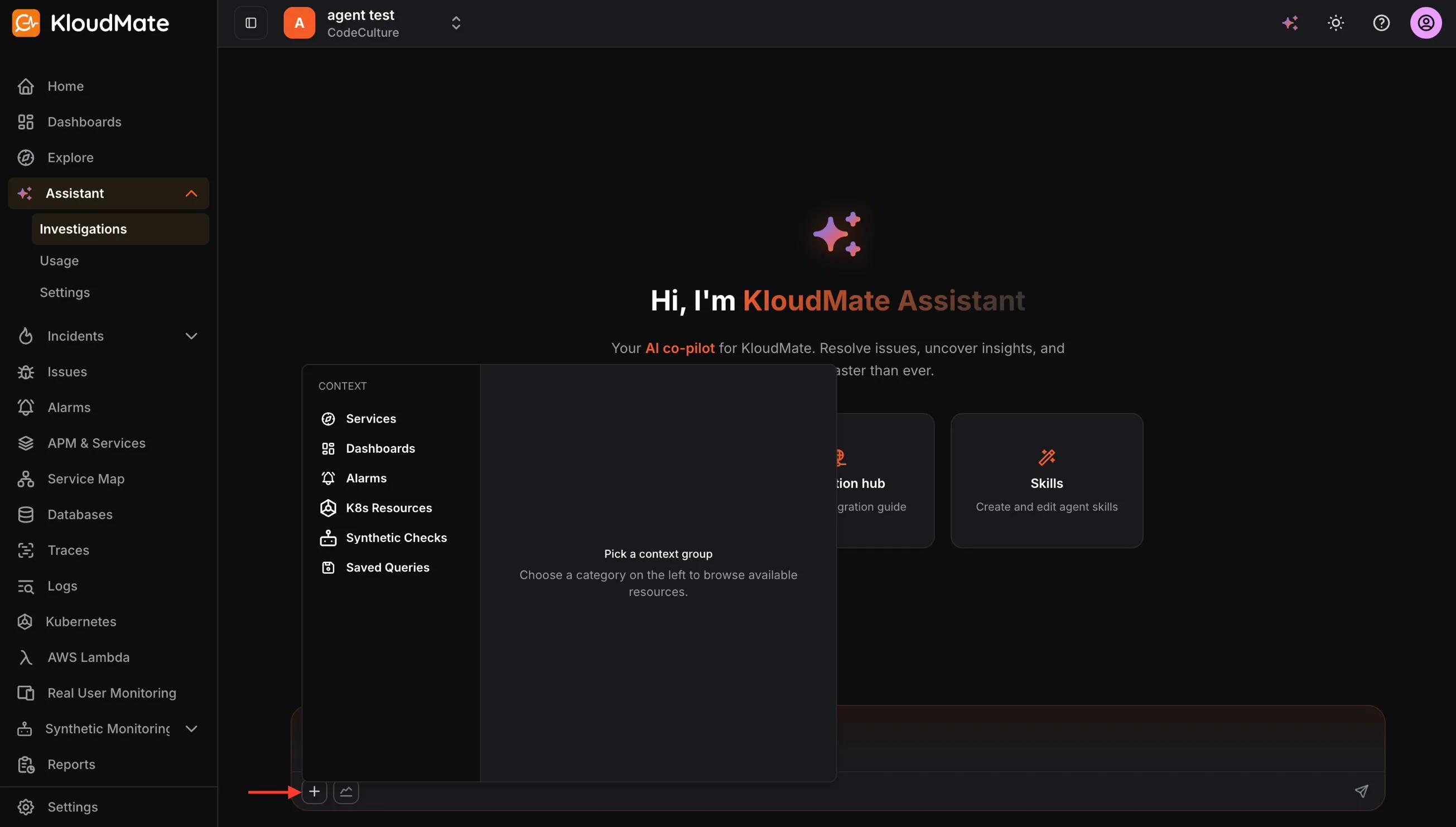This screenshot has height=827, width=1456.
Task: Open the help question mark icon
Action: click(x=1381, y=23)
